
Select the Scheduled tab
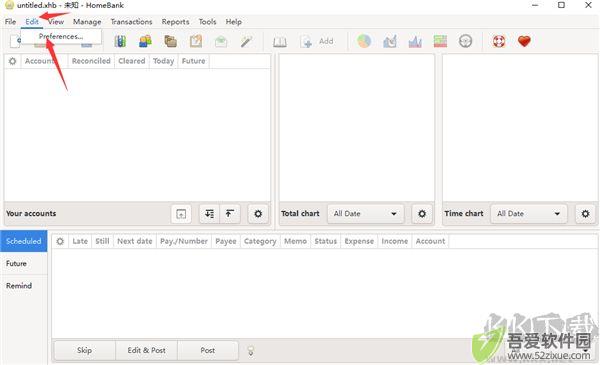point(24,241)
